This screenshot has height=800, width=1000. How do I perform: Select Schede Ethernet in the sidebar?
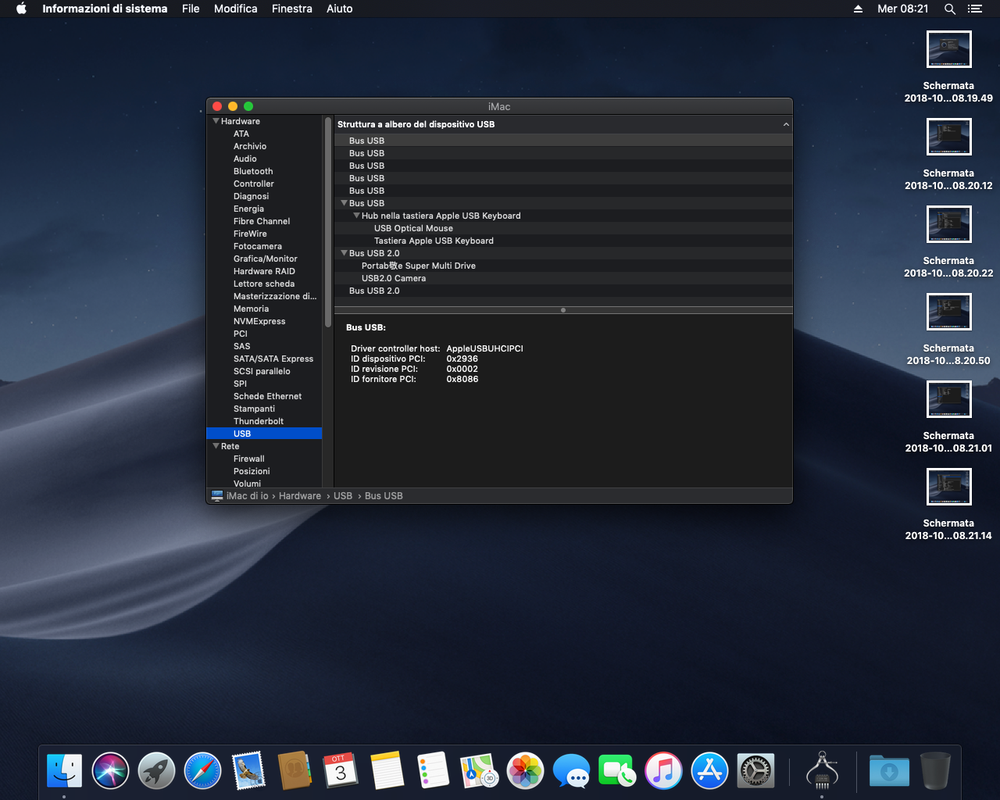coord(267,396)
